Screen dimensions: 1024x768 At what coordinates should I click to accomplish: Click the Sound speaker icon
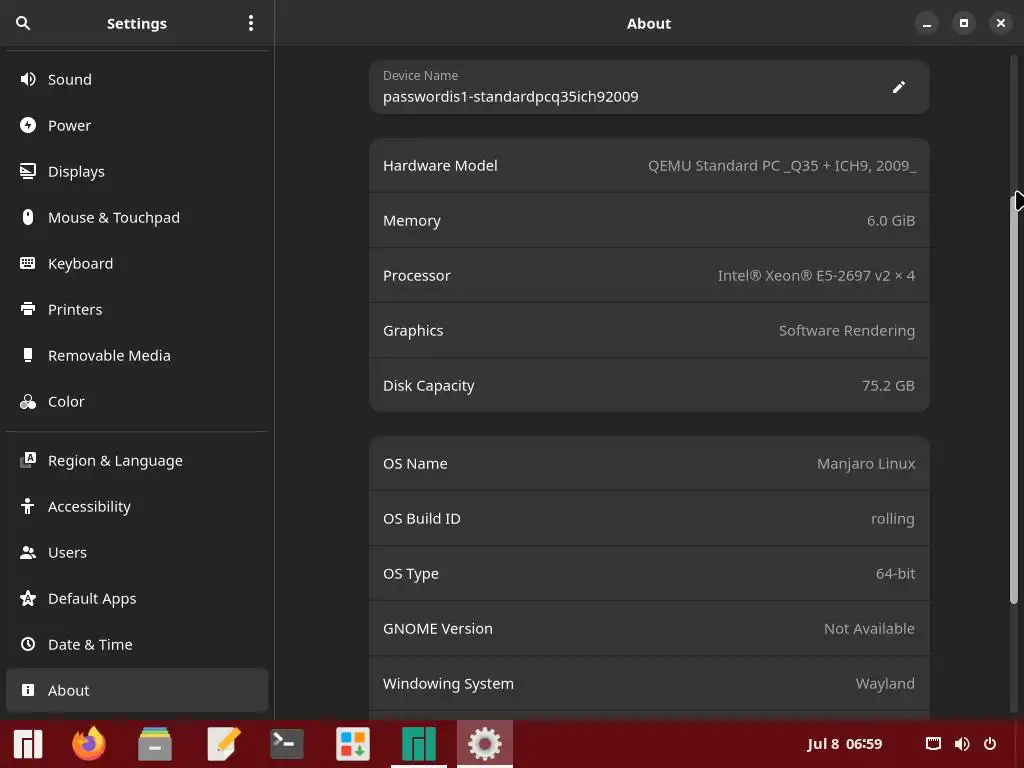tap(27, 80)
